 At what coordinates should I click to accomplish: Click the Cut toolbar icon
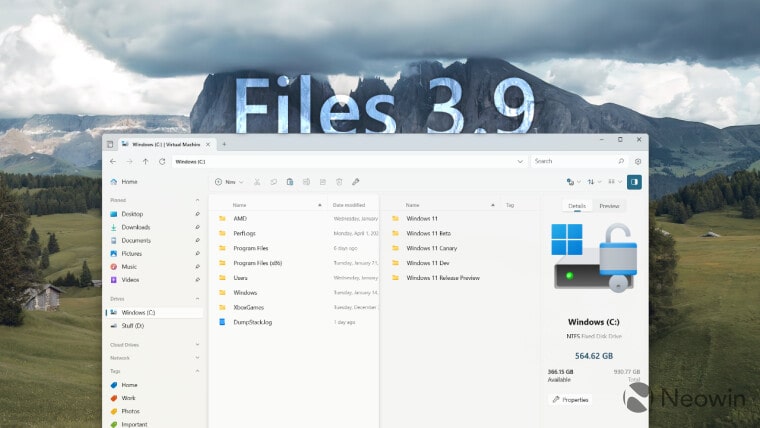tap(257, 182)
